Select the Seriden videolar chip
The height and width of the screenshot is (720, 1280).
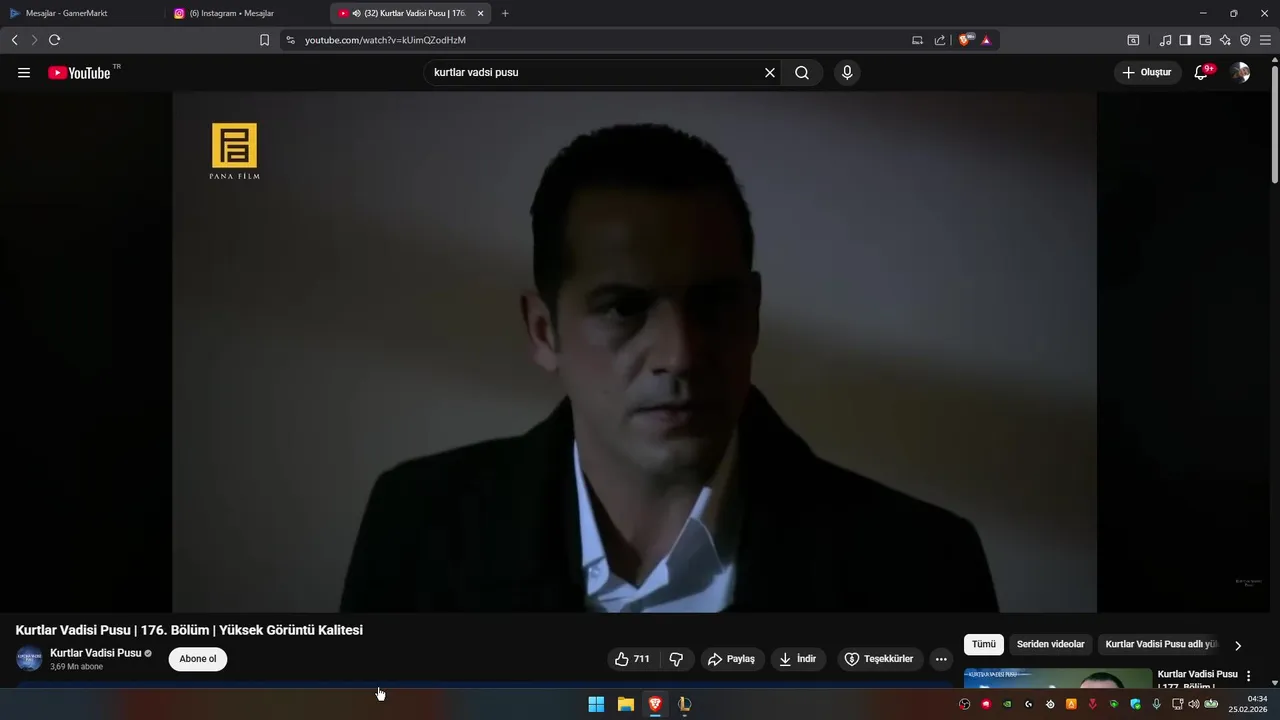click(x=1051, y=645)
